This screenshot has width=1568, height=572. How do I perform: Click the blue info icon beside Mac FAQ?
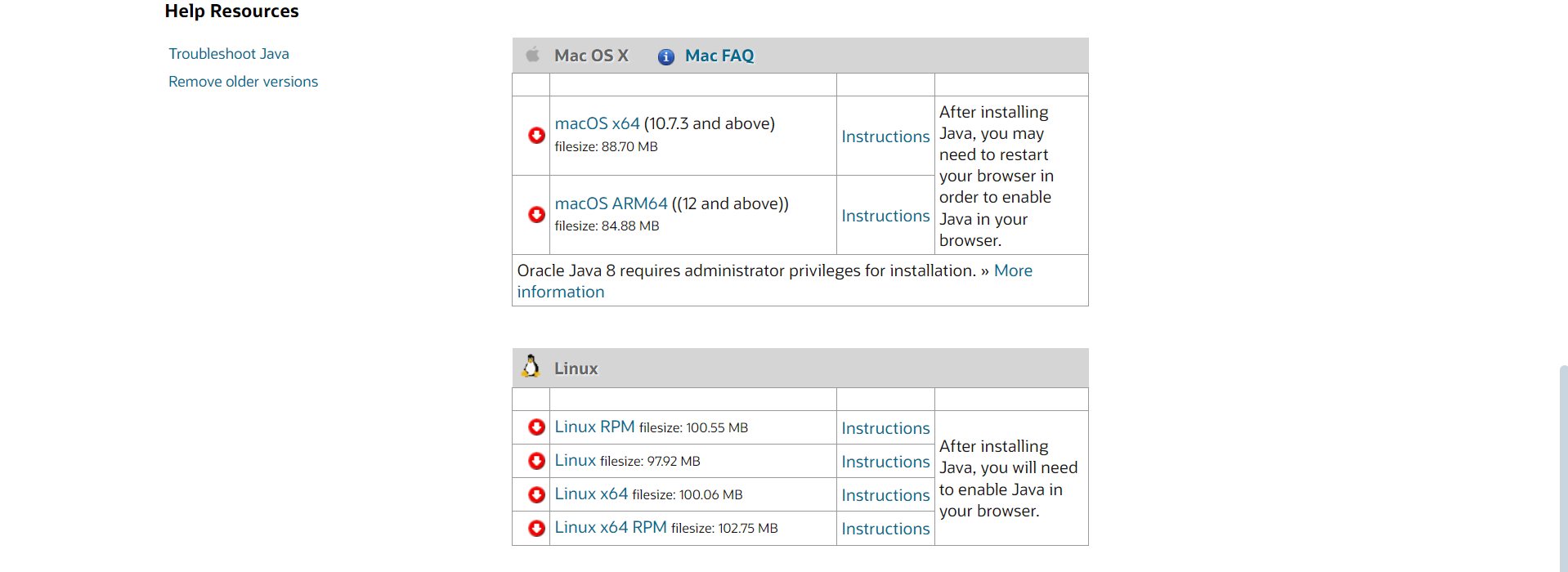pos(666,56)
